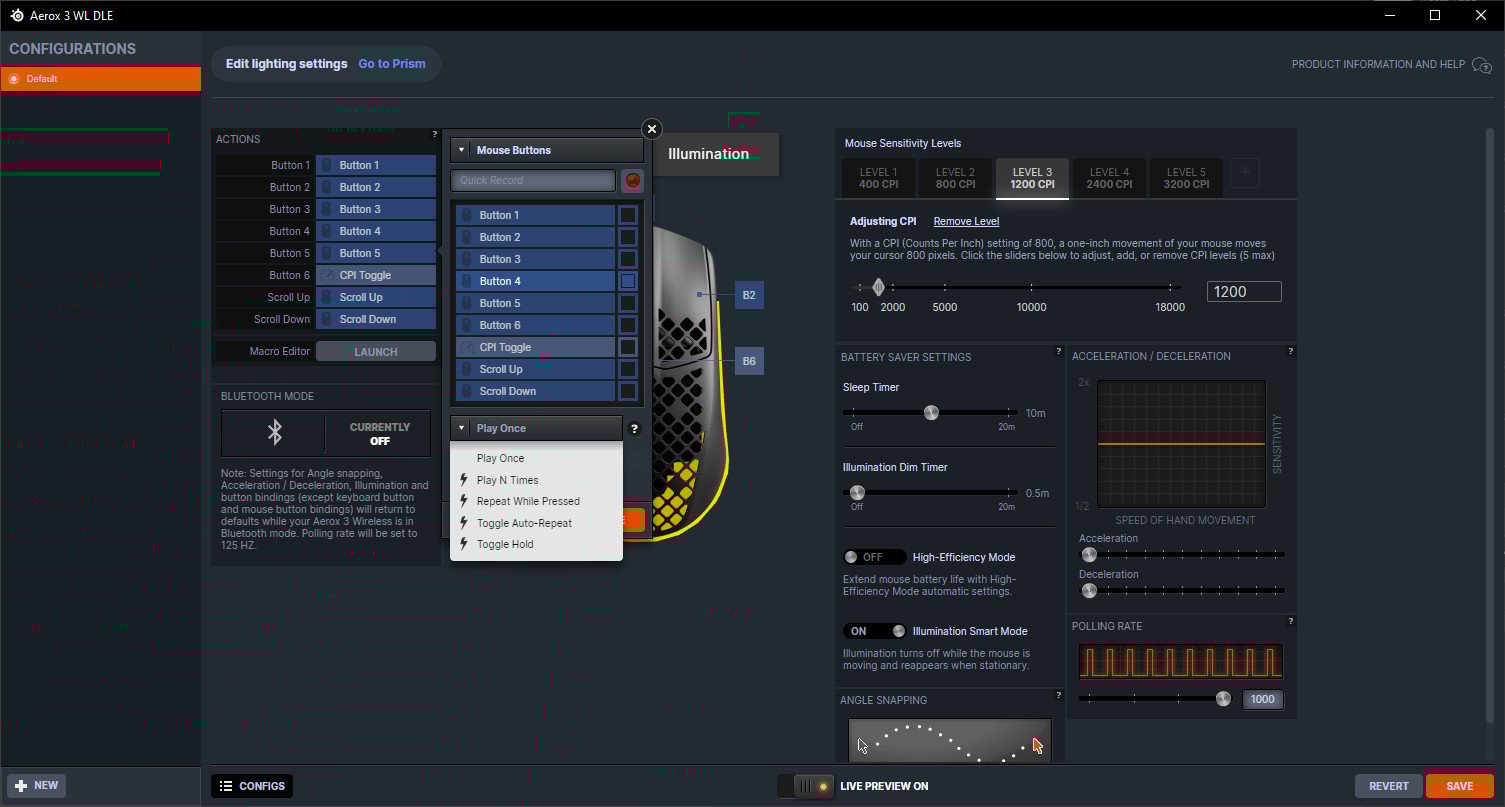
Task: Click the B2 mouse button label
Action: pyautogui.click(x=749, y=295)
